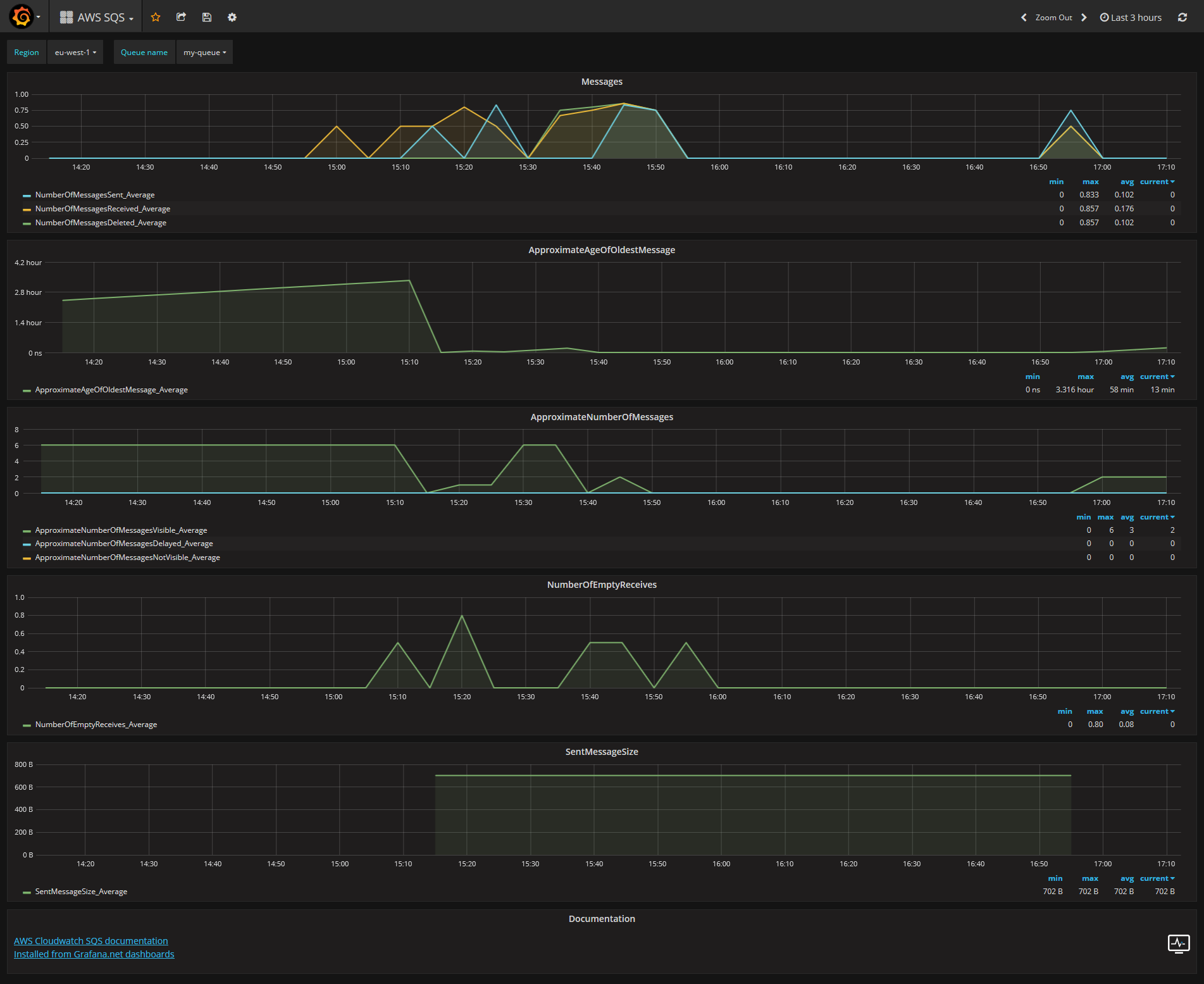The image size is (1204, 984).
Task: Refresh the dashboard with refresh icon
Action: (x=1182, y=18)
